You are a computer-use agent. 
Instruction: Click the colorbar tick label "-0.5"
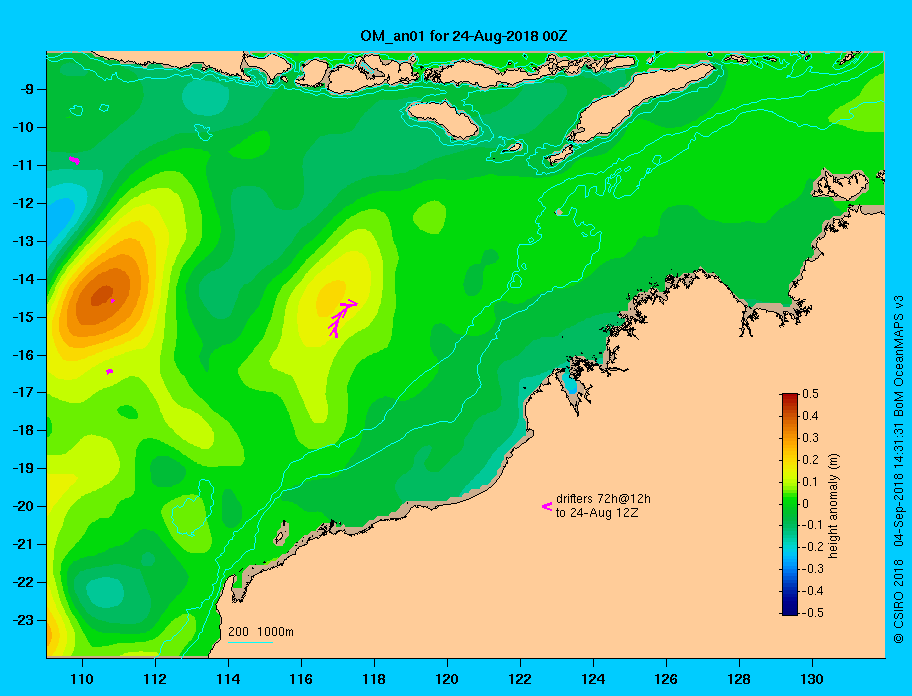point(812,613)
